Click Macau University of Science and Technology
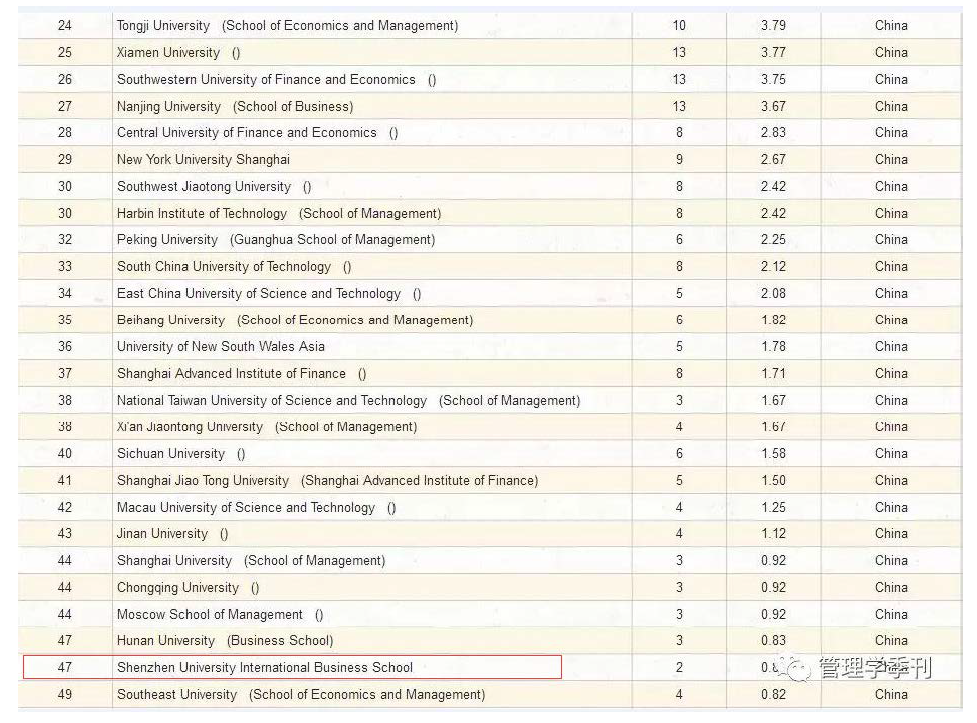 pyautogui.click(x=256, y=507)
